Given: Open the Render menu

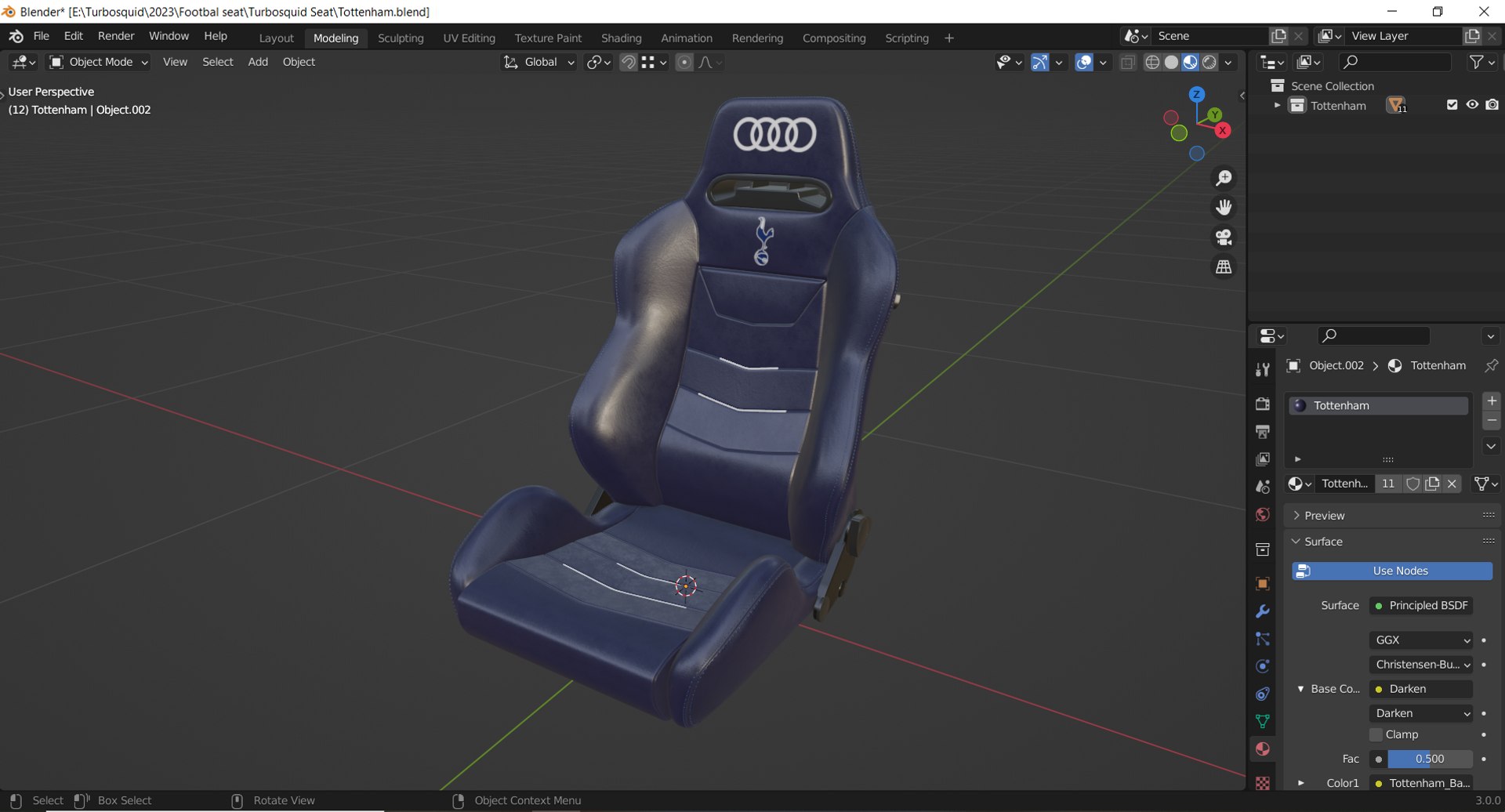Looking at the screenshot, I should coord(116,37).
